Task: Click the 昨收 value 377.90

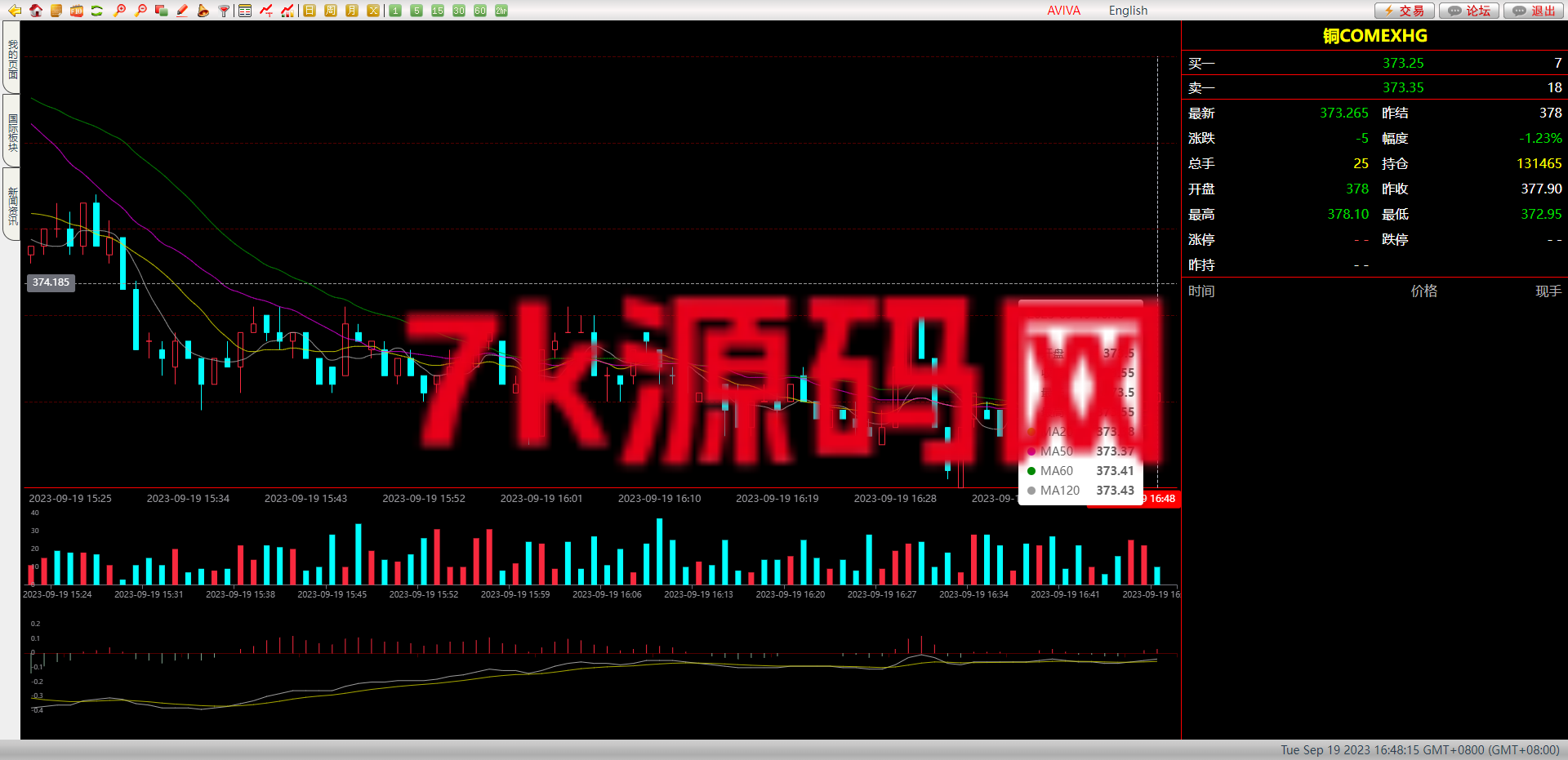Action: tap(1541, 189)
